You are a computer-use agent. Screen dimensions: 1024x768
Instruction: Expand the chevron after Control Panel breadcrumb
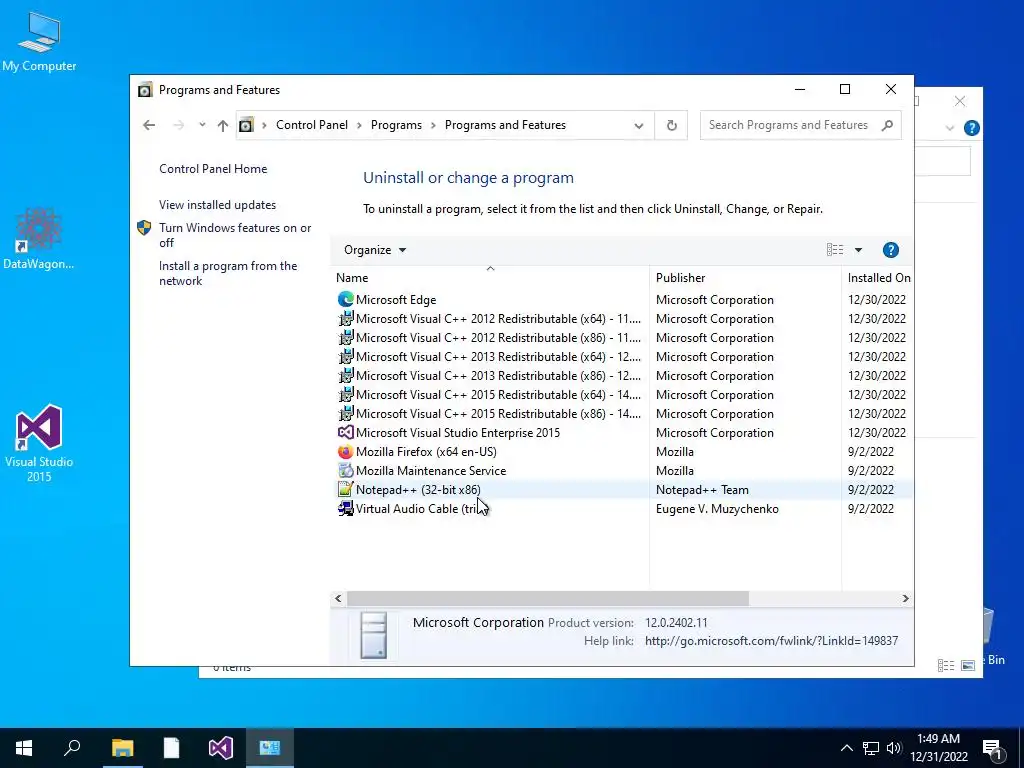tap(359, 125)
